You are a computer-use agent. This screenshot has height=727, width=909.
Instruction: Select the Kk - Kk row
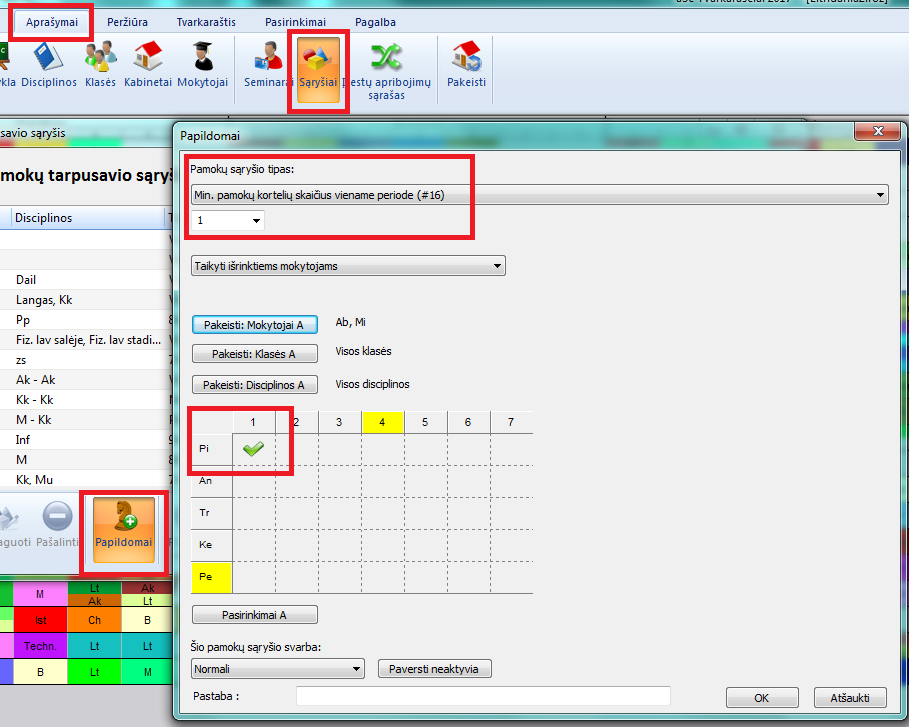click(86, 399)
